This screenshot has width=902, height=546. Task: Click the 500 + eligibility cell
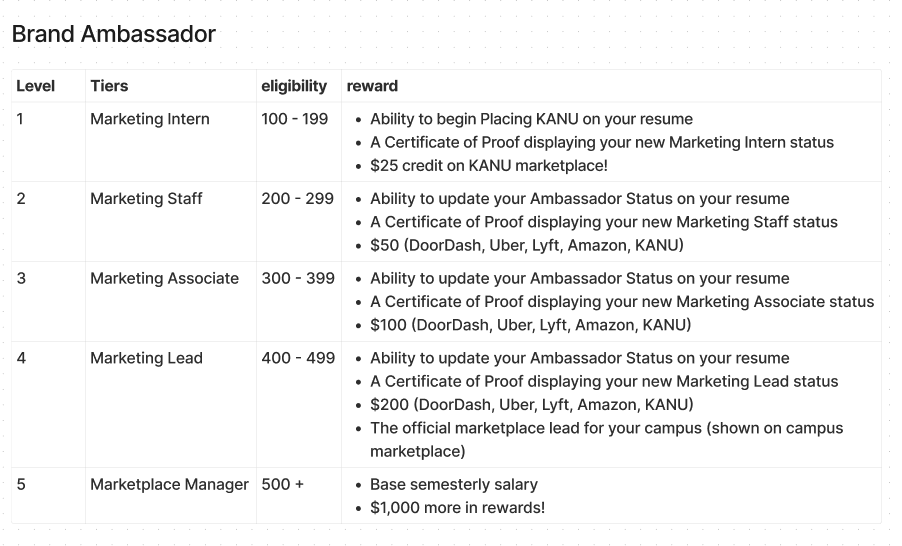[x=282, y=484]
